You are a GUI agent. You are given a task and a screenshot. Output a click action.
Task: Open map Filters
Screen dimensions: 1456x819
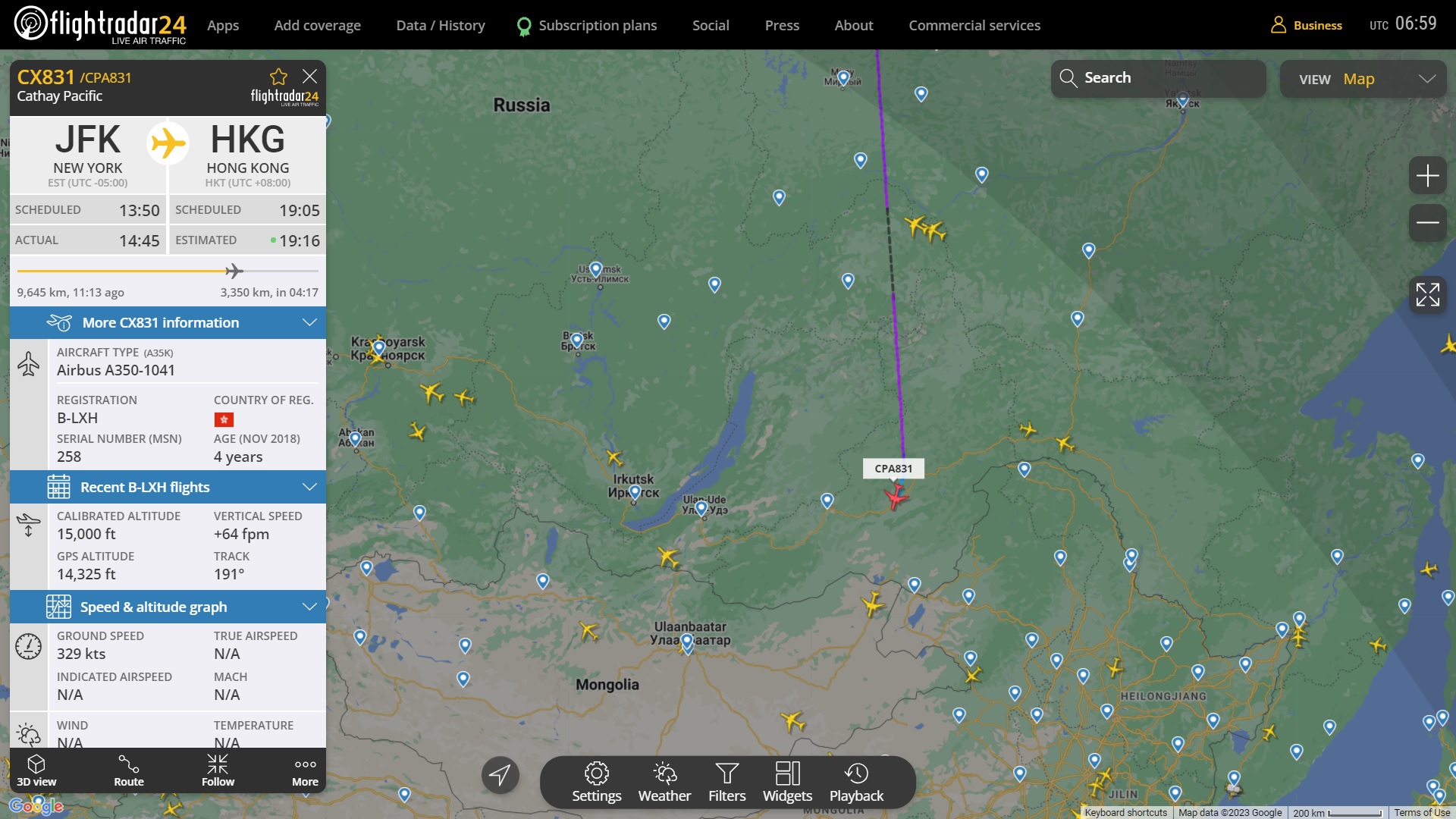[x=726, y=783]
